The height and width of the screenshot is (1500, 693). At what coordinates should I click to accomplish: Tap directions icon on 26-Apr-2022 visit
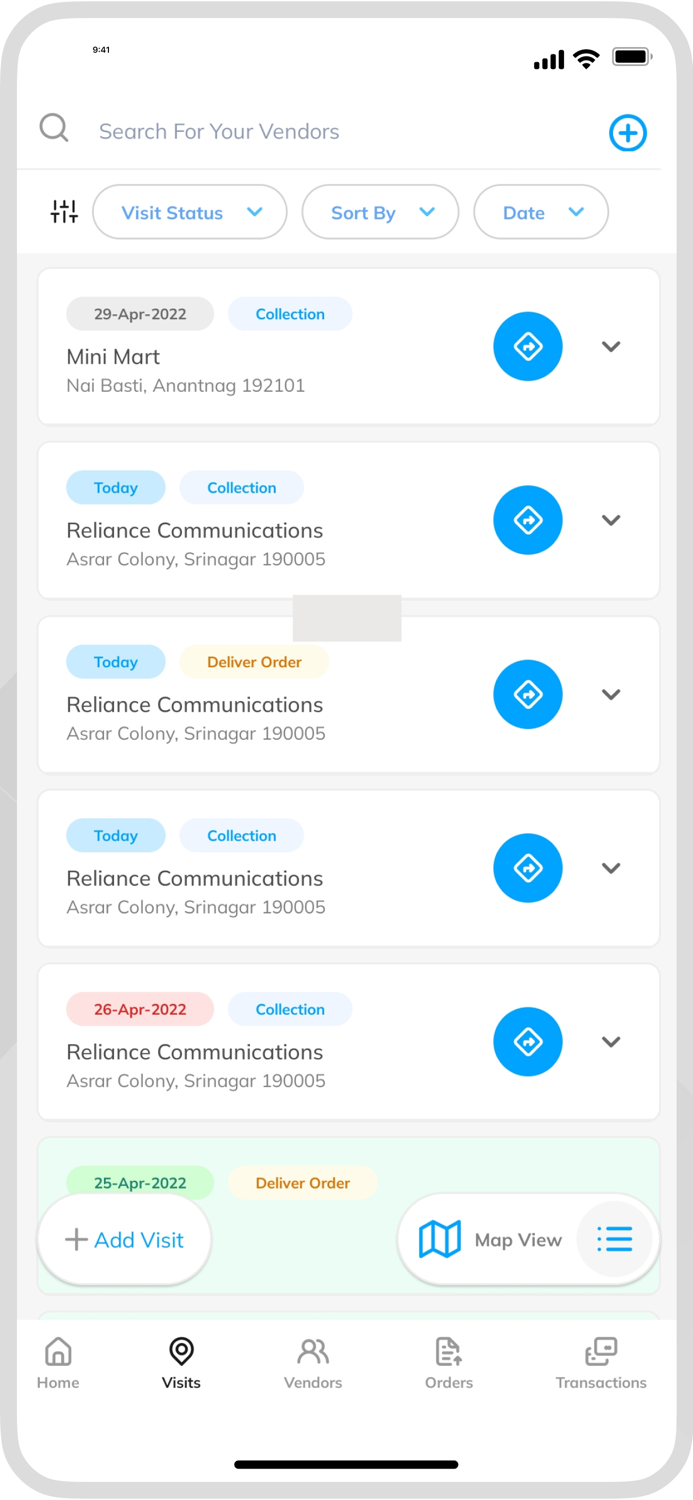528,1042
